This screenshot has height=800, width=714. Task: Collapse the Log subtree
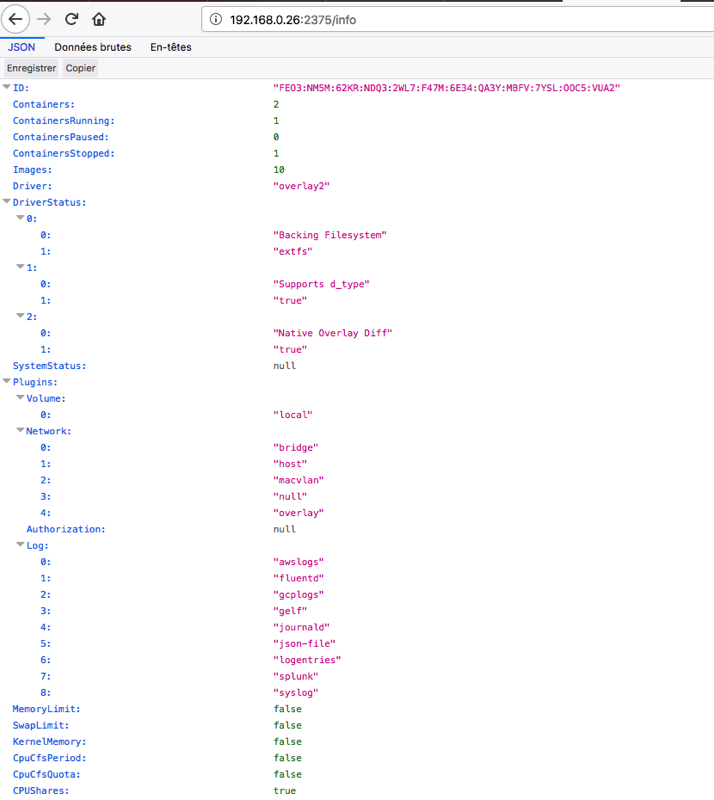point(20,545)
